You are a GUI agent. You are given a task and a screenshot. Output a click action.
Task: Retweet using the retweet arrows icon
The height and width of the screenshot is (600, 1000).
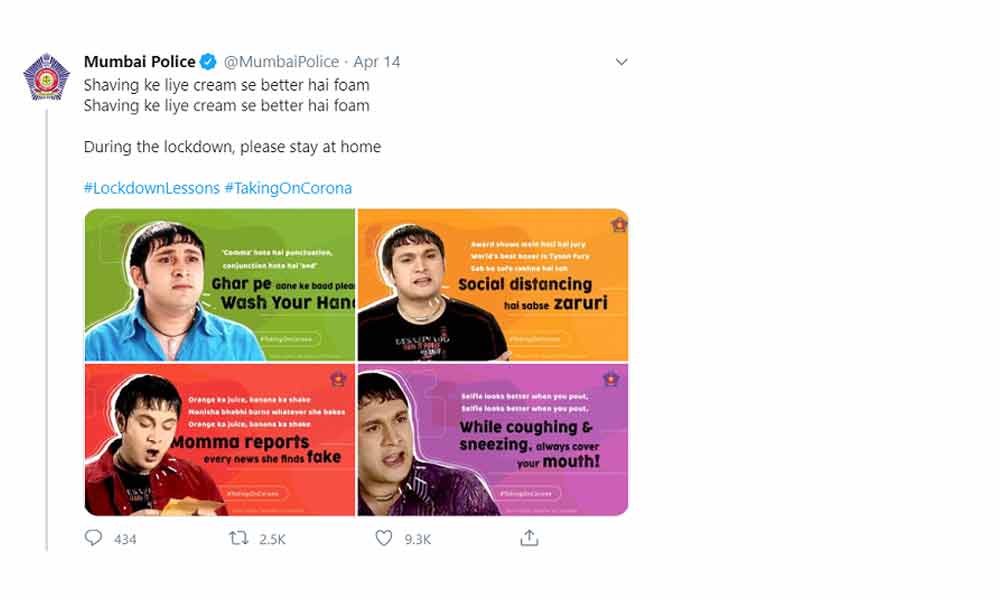tap(239, 538)
